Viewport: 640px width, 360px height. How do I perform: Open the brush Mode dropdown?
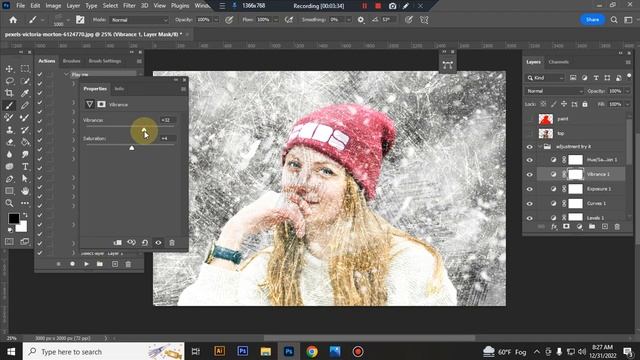(139, 20)
